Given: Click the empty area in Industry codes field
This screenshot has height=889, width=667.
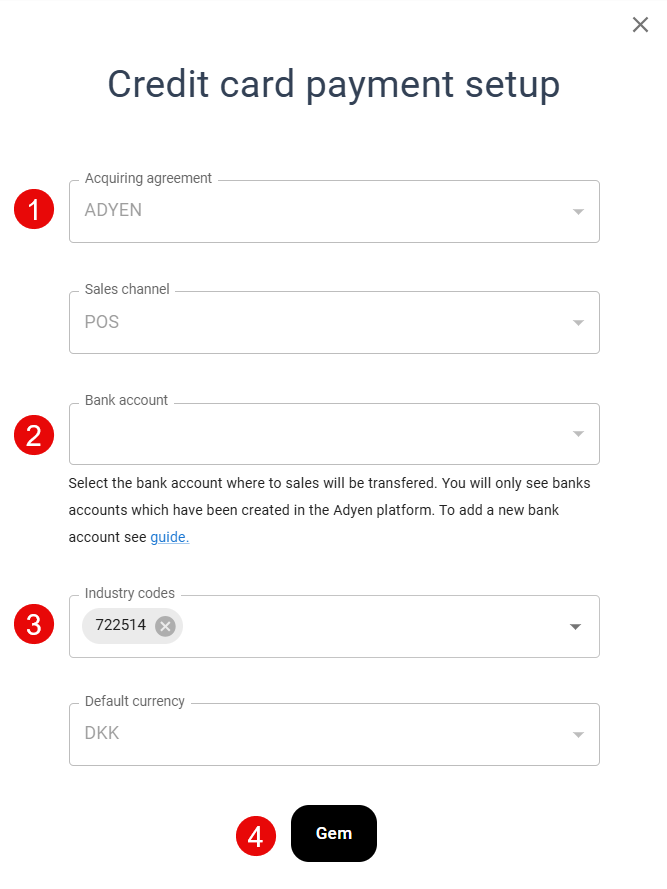Looking at the screenshot, I should 370,627.
